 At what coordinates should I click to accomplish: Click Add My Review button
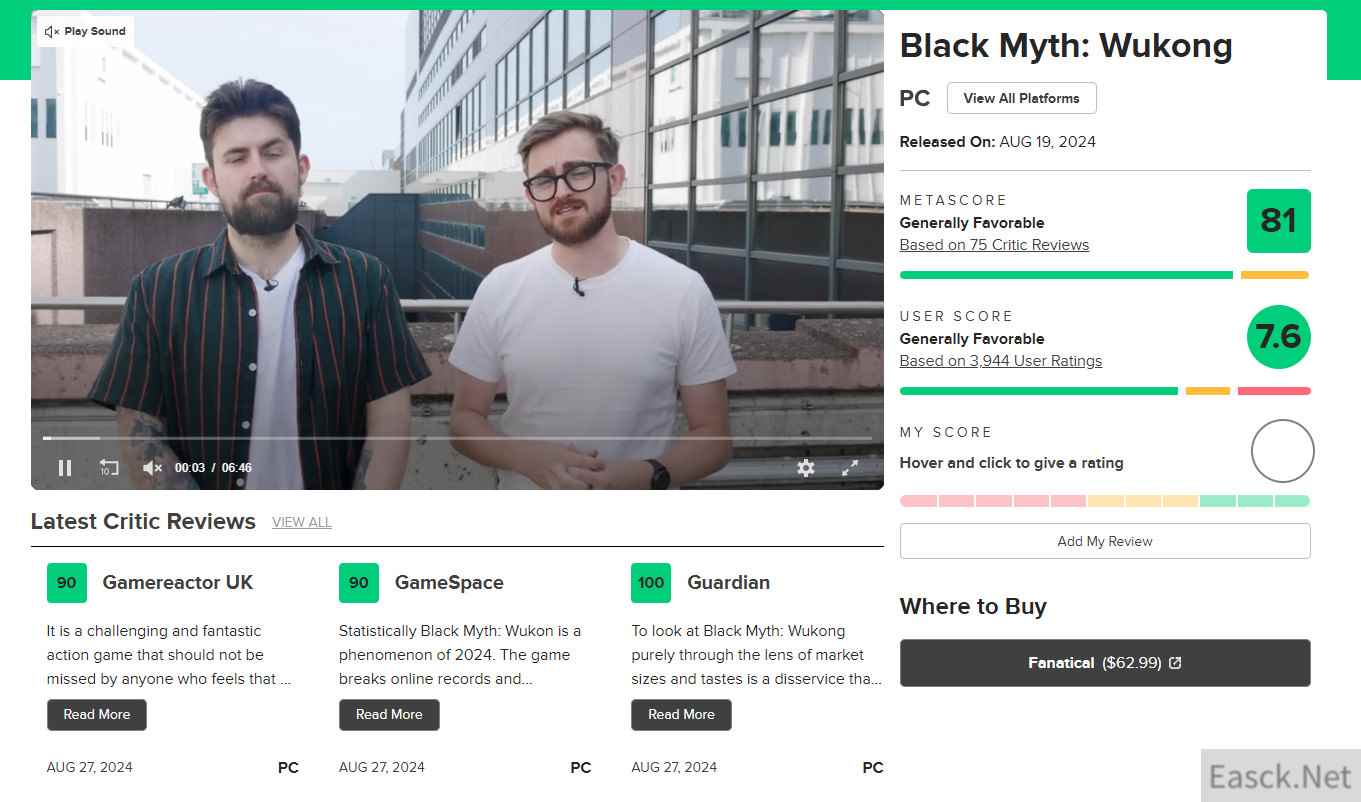point(1105,541)
